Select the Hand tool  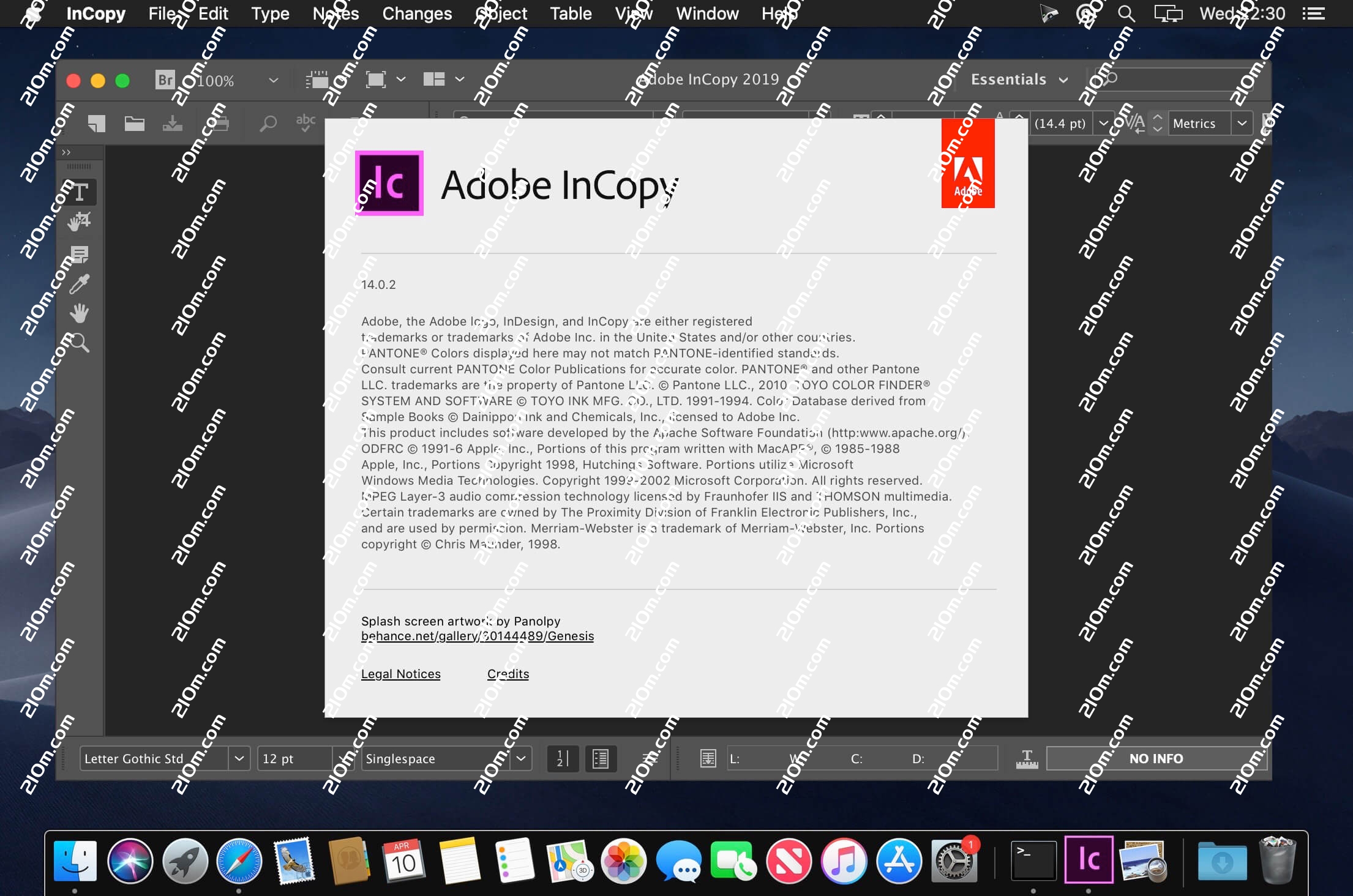(x=80, y=313)
